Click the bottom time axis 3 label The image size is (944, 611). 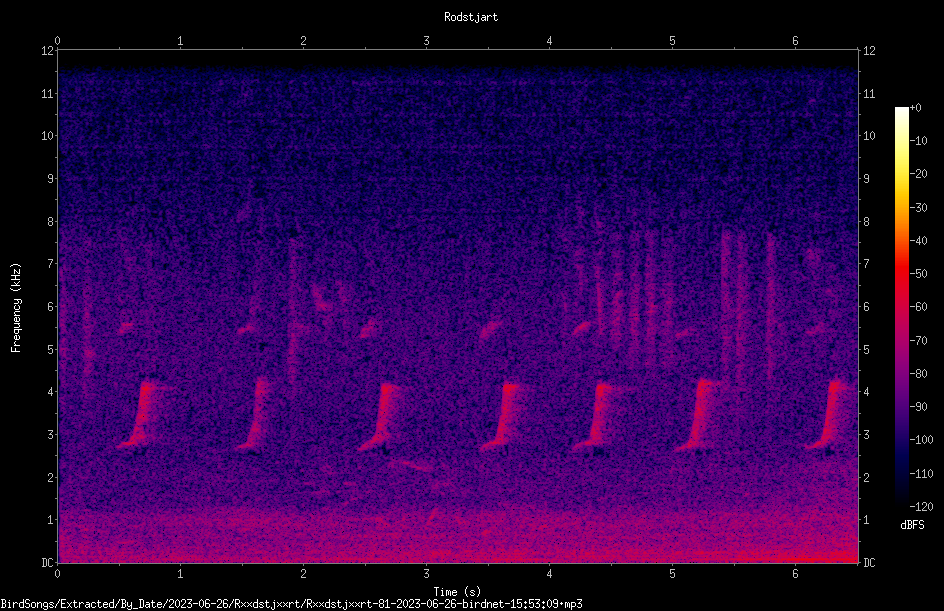426,574
